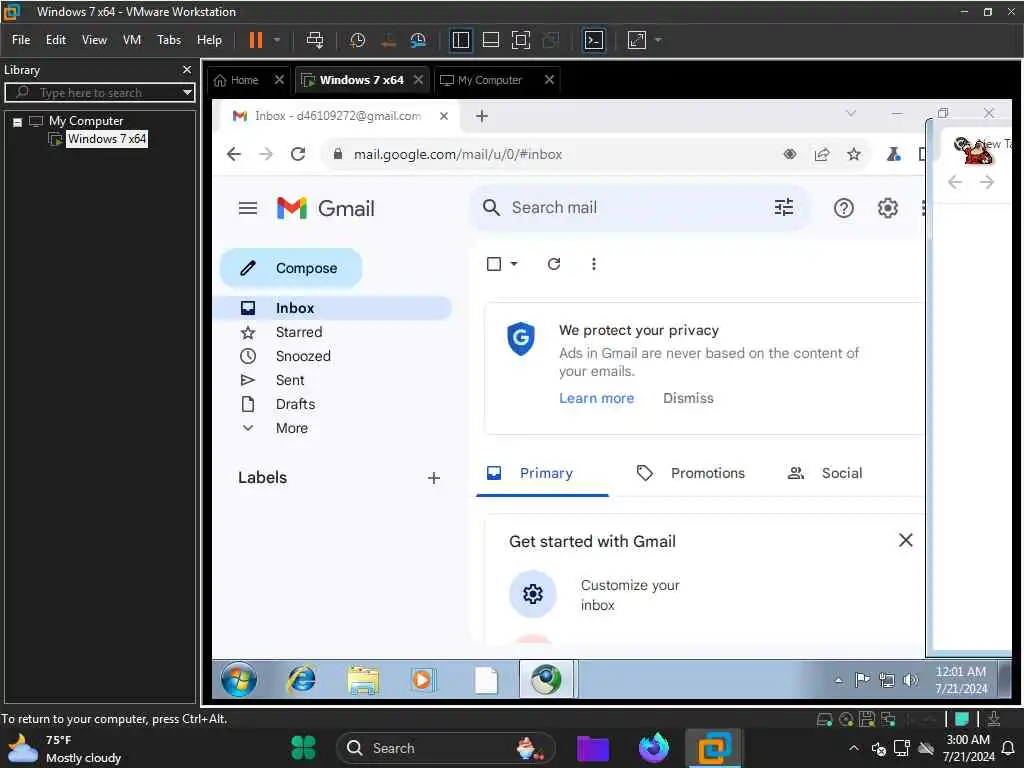Click the flask extension icon in browser
The height and width of the screenshot is (768, 1024).
click(893, 154)
